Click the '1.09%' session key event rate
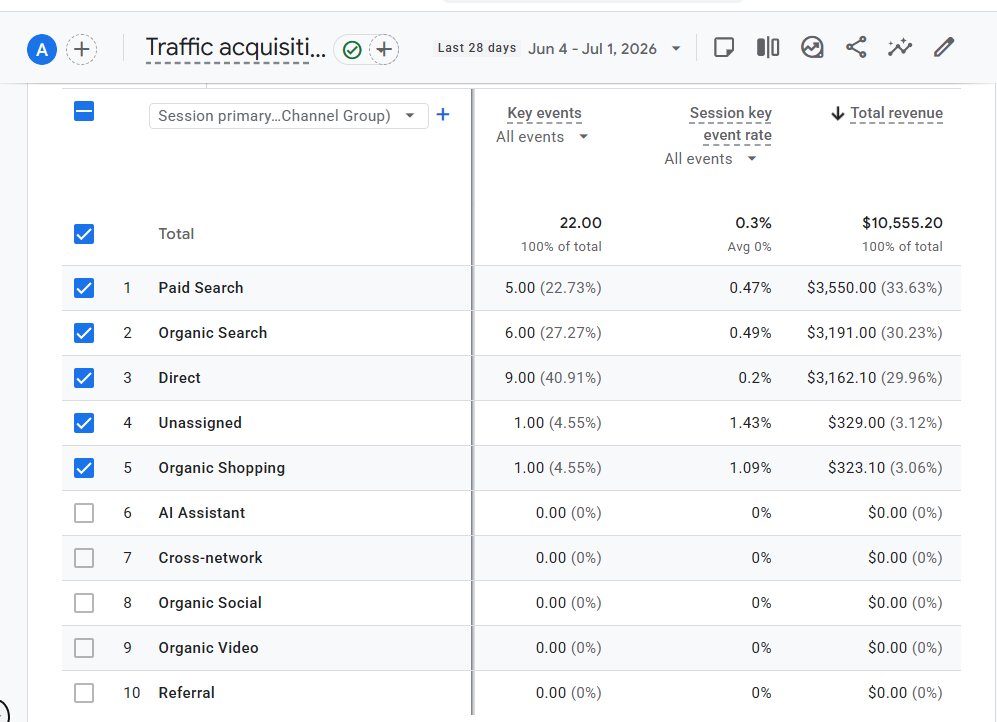 click(x=750, y=468)
